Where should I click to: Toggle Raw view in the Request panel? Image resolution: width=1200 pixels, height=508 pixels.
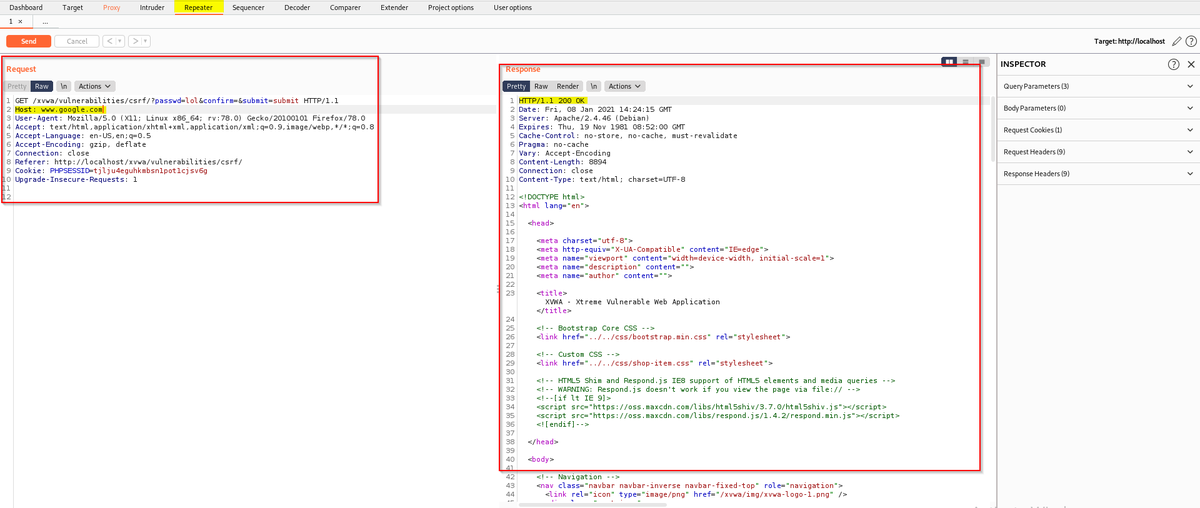41,86
